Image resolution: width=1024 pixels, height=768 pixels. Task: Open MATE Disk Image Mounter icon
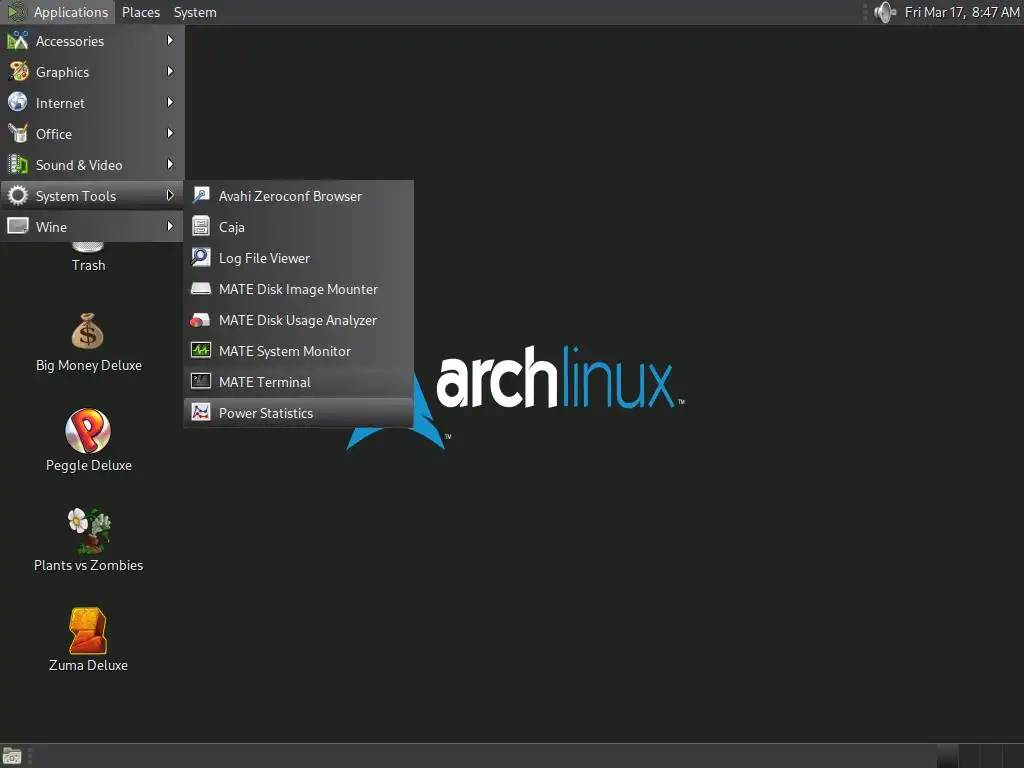pos(200,289)
